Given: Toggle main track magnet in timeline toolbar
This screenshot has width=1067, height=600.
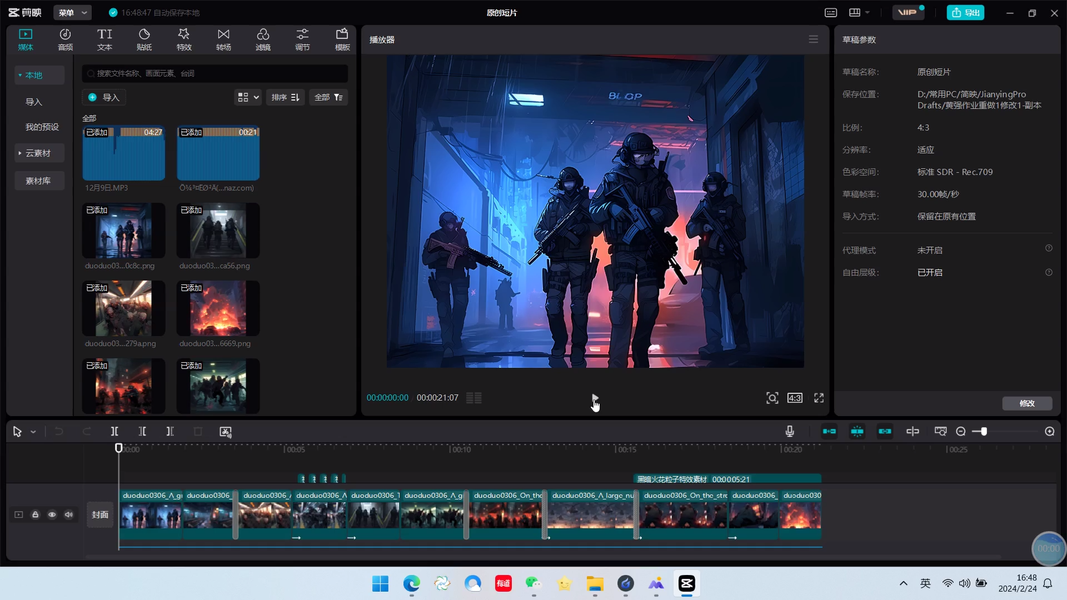Looking at the screenshot, I should 829,431.
